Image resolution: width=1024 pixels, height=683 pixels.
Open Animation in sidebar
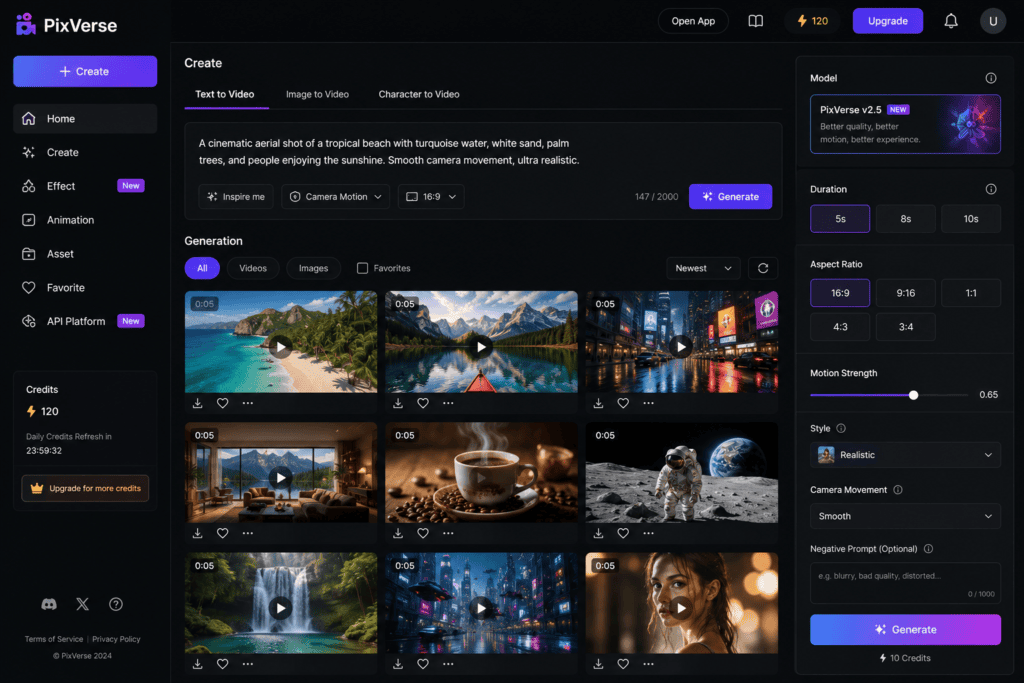(85, 220)
